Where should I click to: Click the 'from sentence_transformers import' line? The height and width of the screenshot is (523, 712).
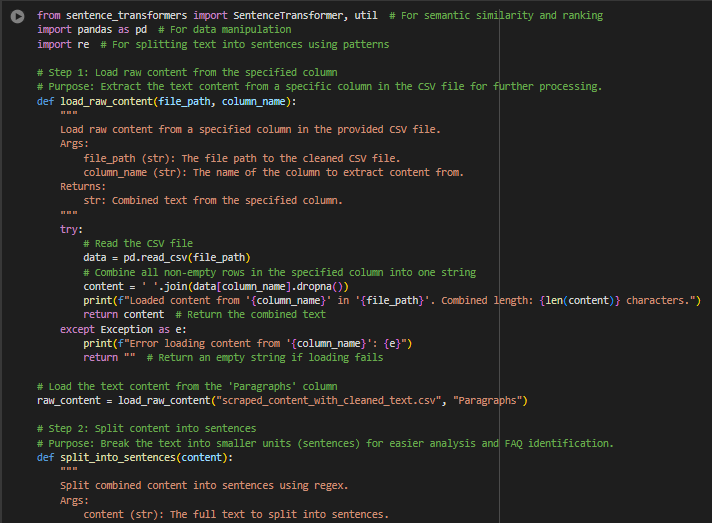[320, 15]
